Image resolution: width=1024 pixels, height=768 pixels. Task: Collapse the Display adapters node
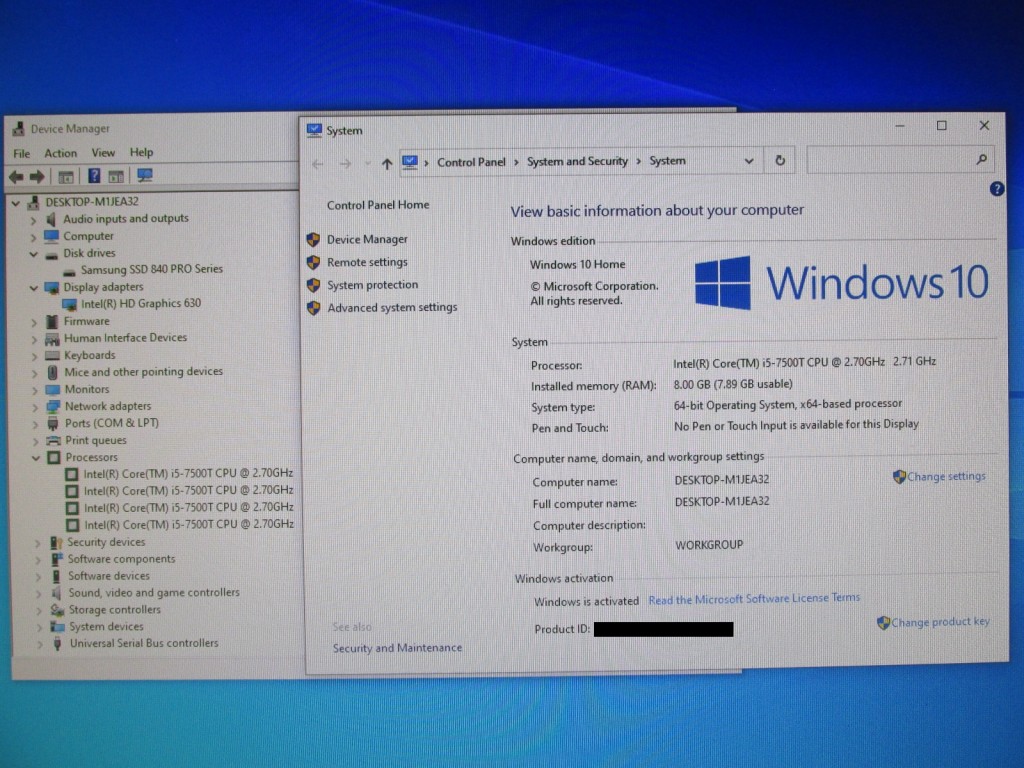pos(33,288)
